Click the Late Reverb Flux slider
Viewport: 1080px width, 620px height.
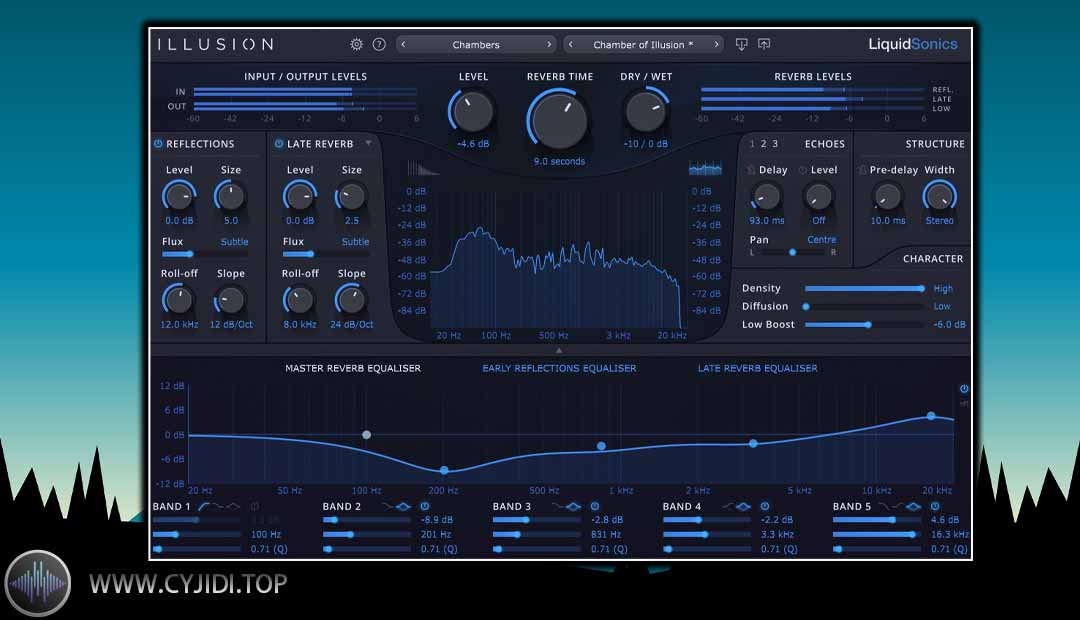(326, 254)
